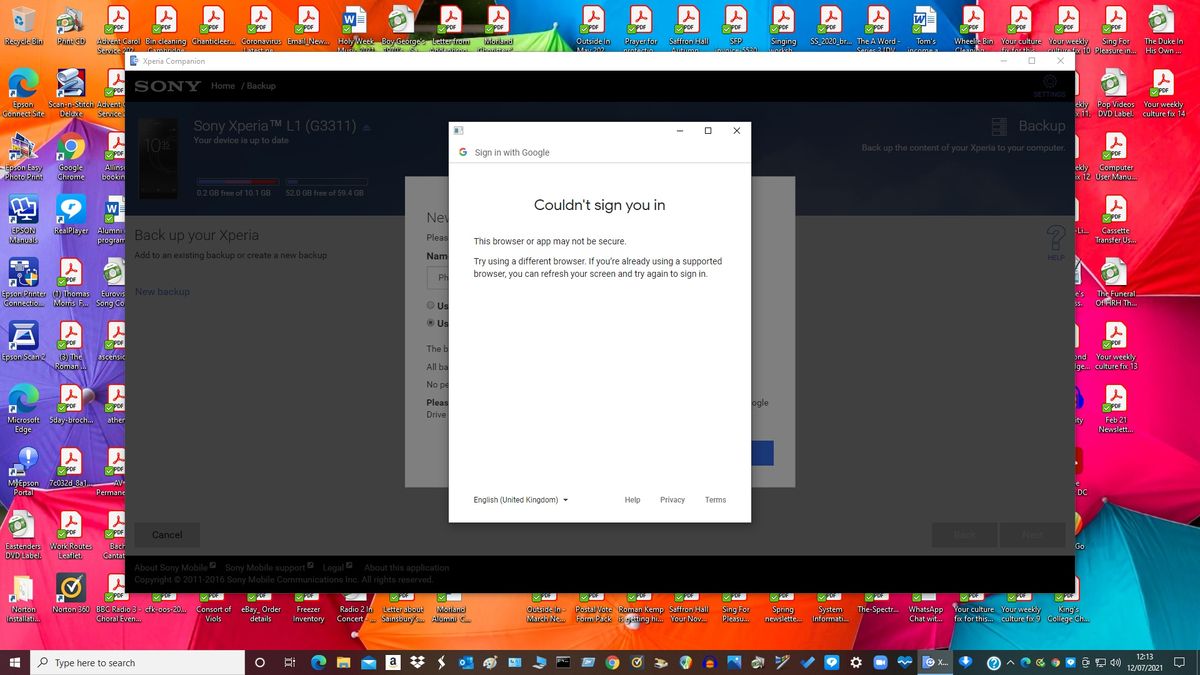The image size is (1200, 675).
Task: Select the second Use option radio button
Action: [x=431, y=323]
